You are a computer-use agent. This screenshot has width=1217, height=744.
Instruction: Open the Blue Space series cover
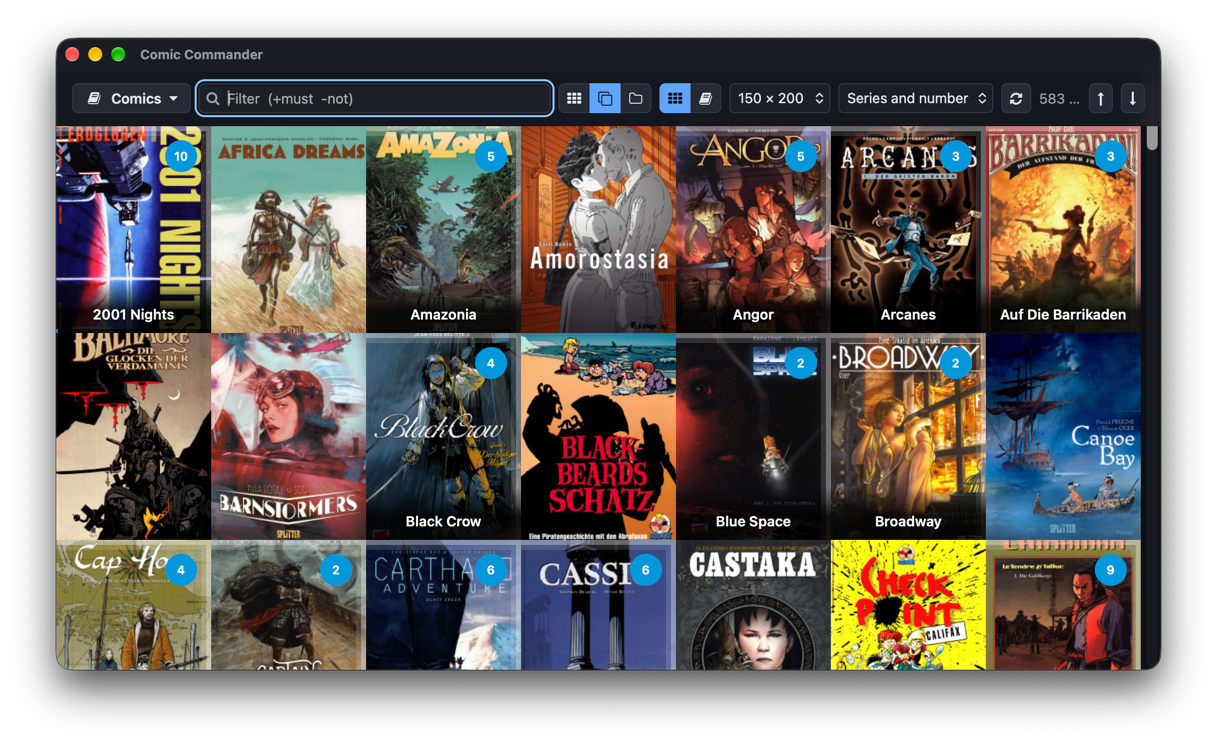[753, 436]
